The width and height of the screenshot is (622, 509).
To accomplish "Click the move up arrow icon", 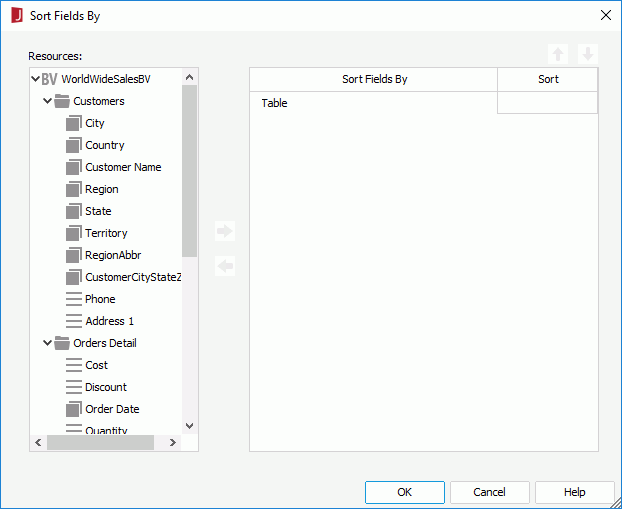I will click(558, 54).
